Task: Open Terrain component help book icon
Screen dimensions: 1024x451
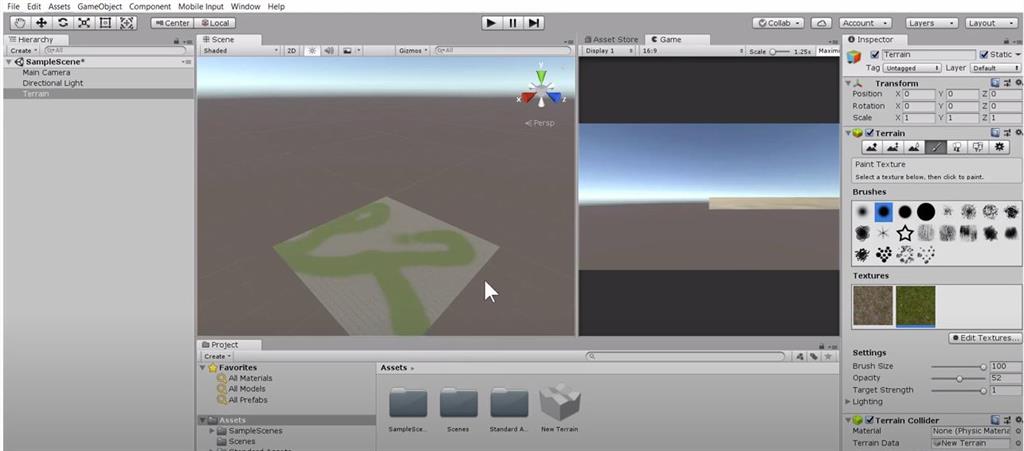Action: [995, 132]
